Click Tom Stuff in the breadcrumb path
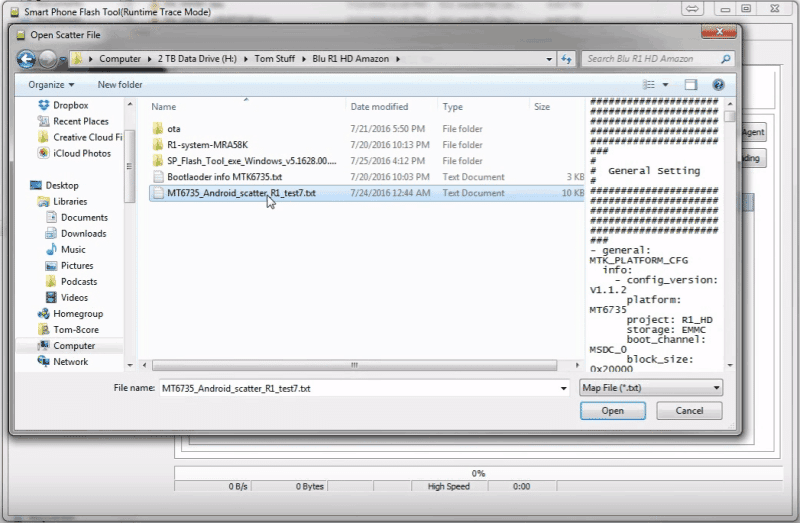Screen dimensions: 800x523 (x=274, y=59)
